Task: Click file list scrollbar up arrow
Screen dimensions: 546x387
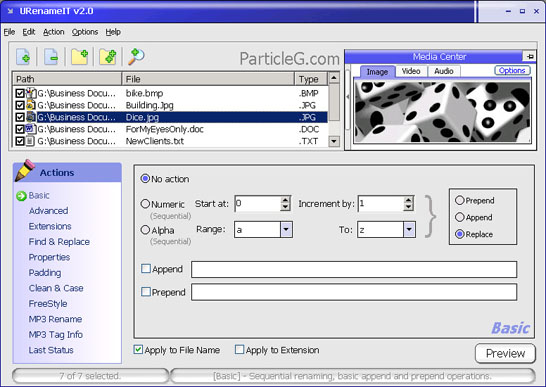Action: 334,77
